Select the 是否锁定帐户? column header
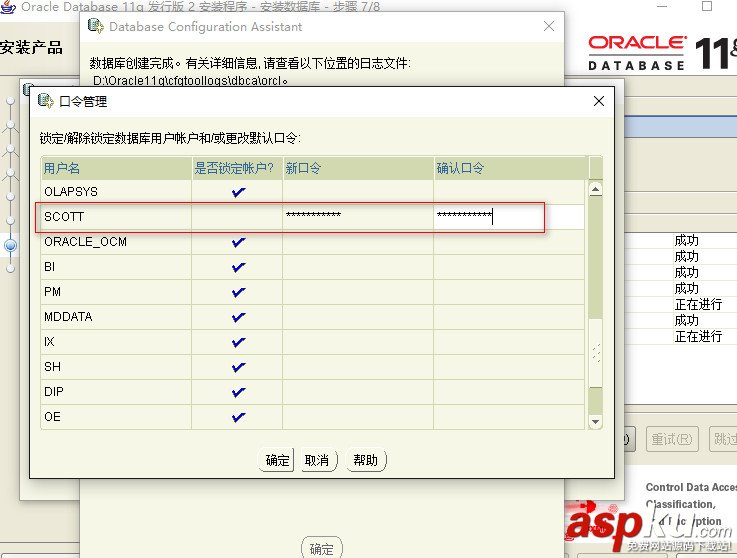Screen dimensions: 737x558 click(x=237, y=168)
